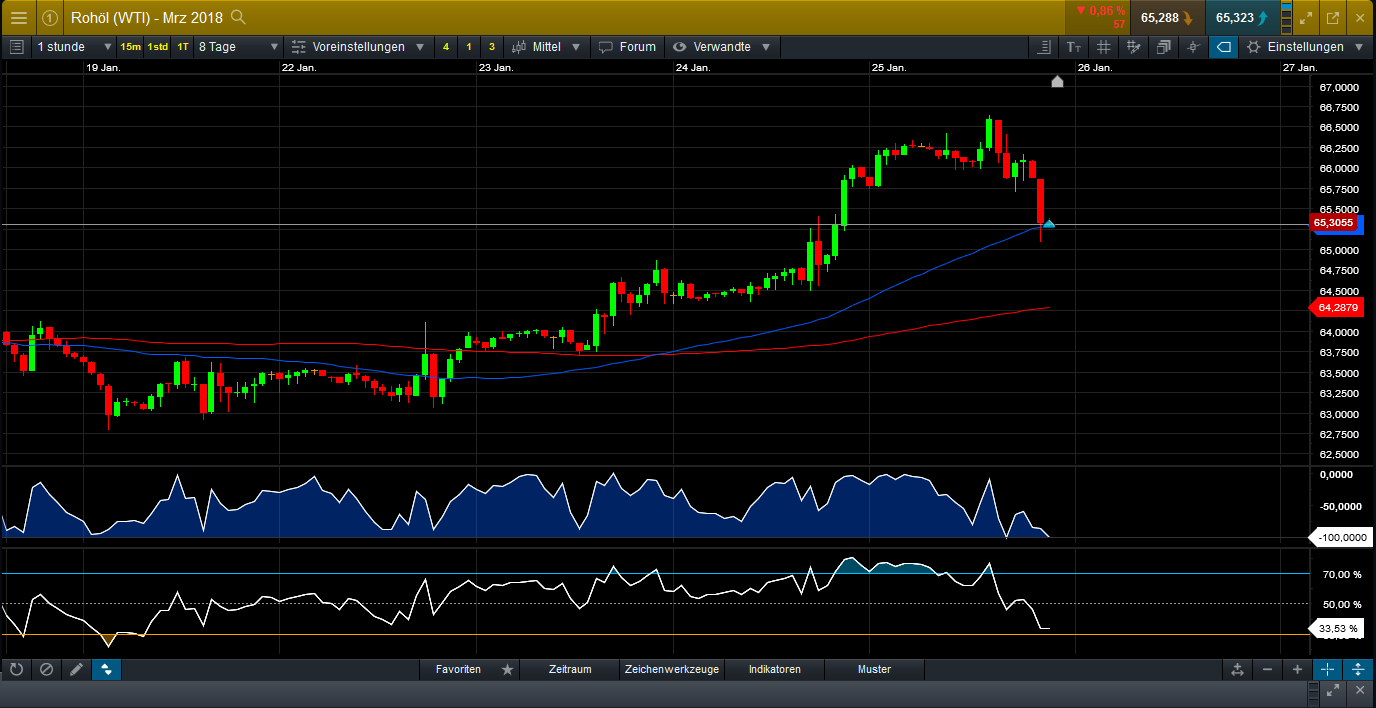Click the blue sell price 65,288
The height and width of the screenshot is (708, 1376).
tap(1166, 17)
